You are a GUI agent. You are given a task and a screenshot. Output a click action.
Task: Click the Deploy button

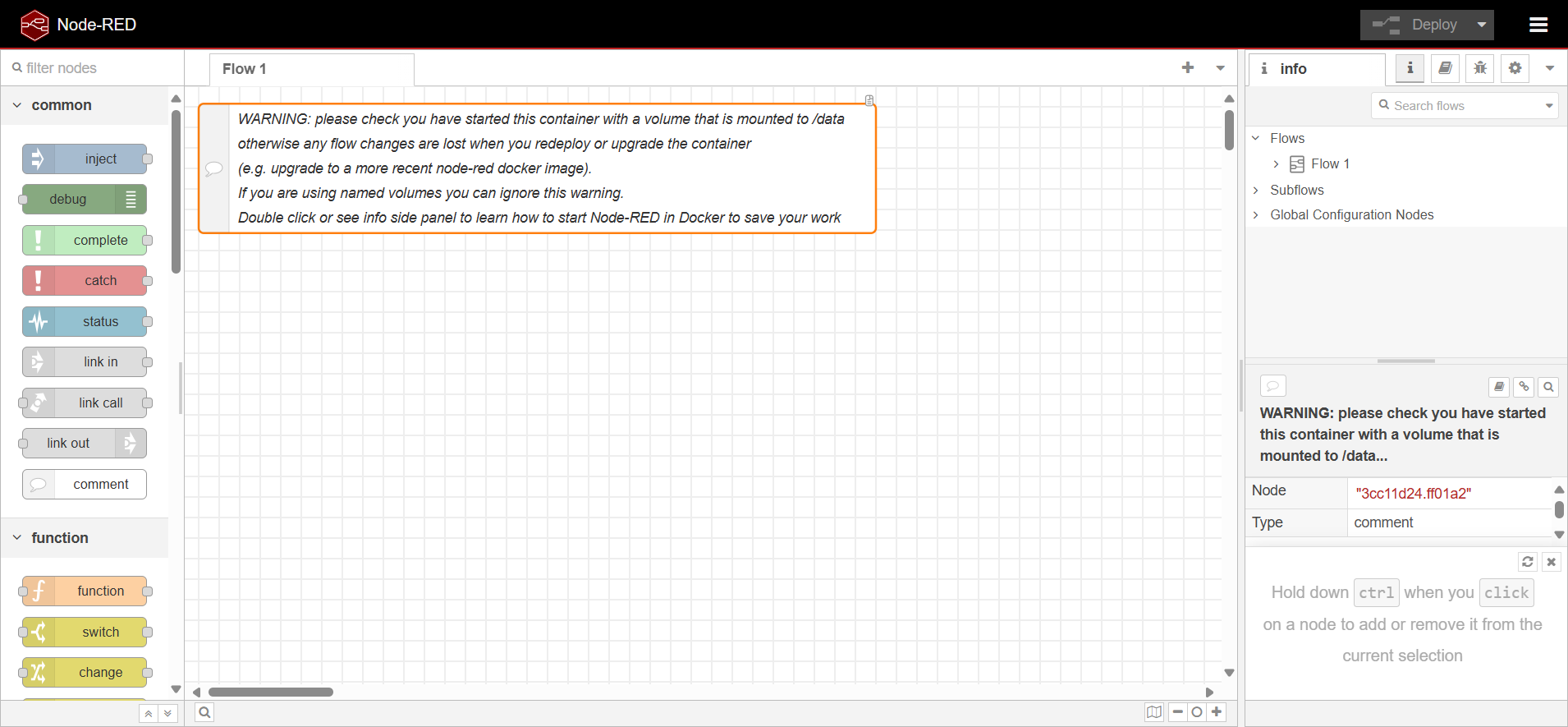(x=1415, y=25)
